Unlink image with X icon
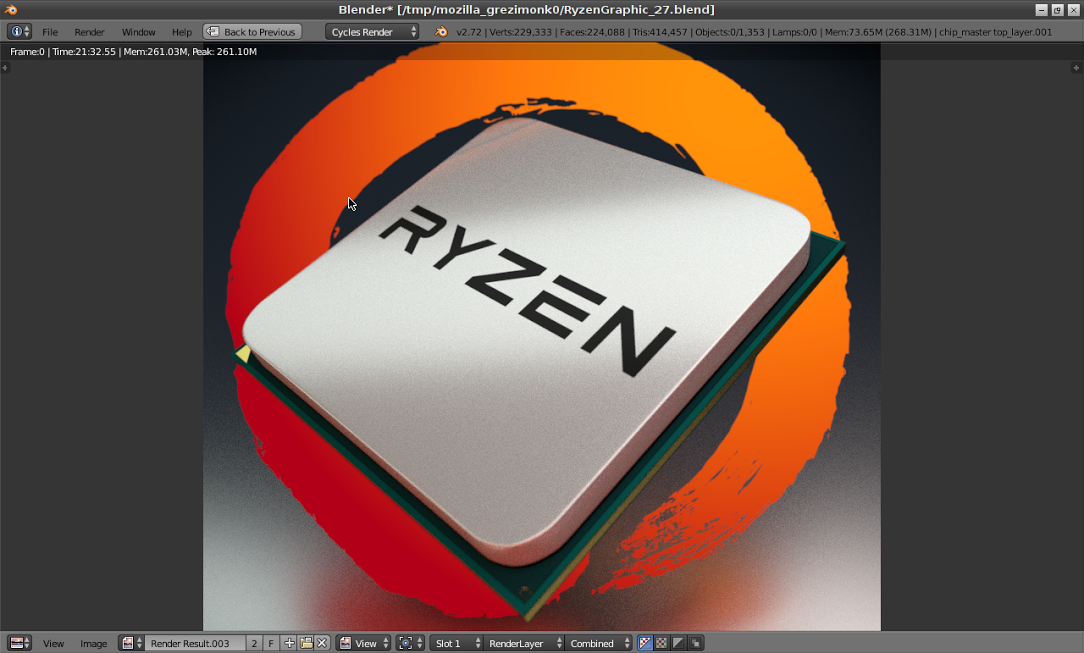Viewport: 1084px width, 653px height. click(x=322, y=643)
